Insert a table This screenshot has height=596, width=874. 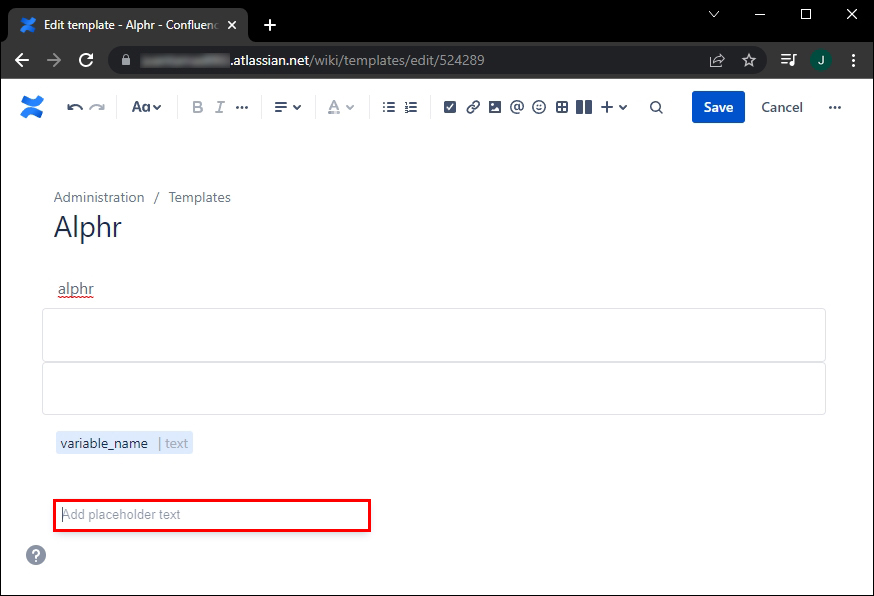(x=562, y=107)
